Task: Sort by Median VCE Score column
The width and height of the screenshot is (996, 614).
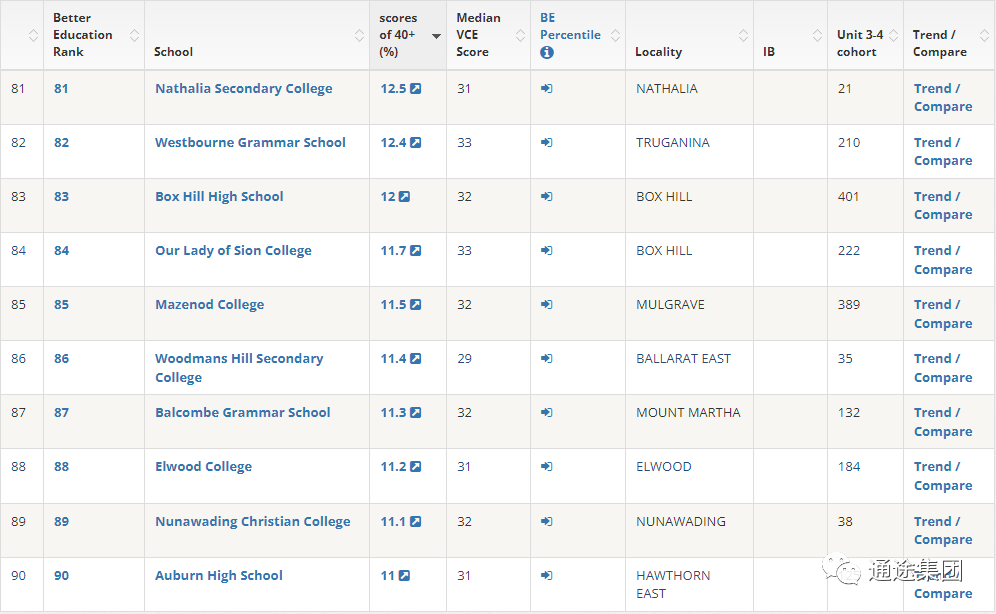Action: click(x=520, y=36)
